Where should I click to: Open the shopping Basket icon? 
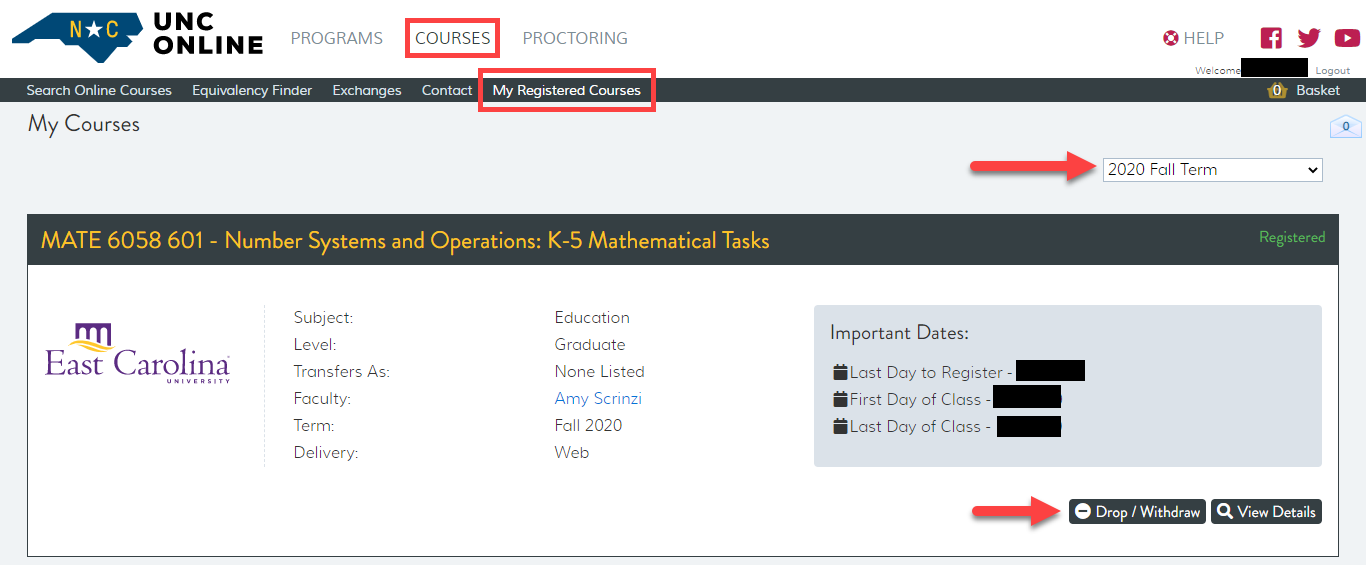click(x=1277, y=90)
